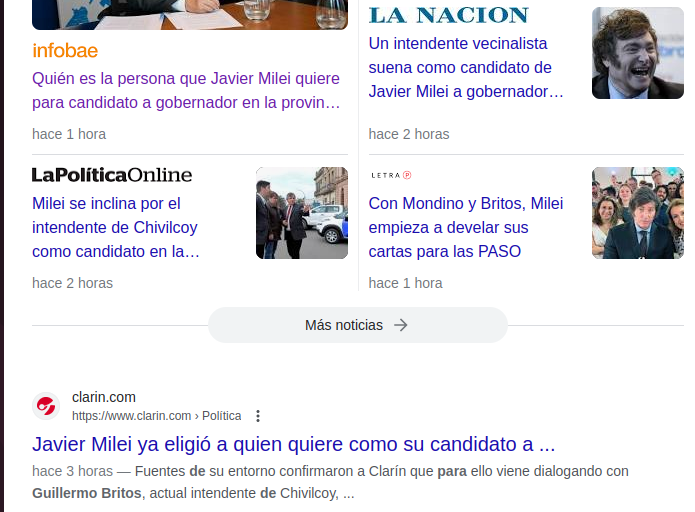The height and width of the screenshot is (512, 695).
Task: Open the infobae article about Javier Milei's candidate
Action: point(186,90)
